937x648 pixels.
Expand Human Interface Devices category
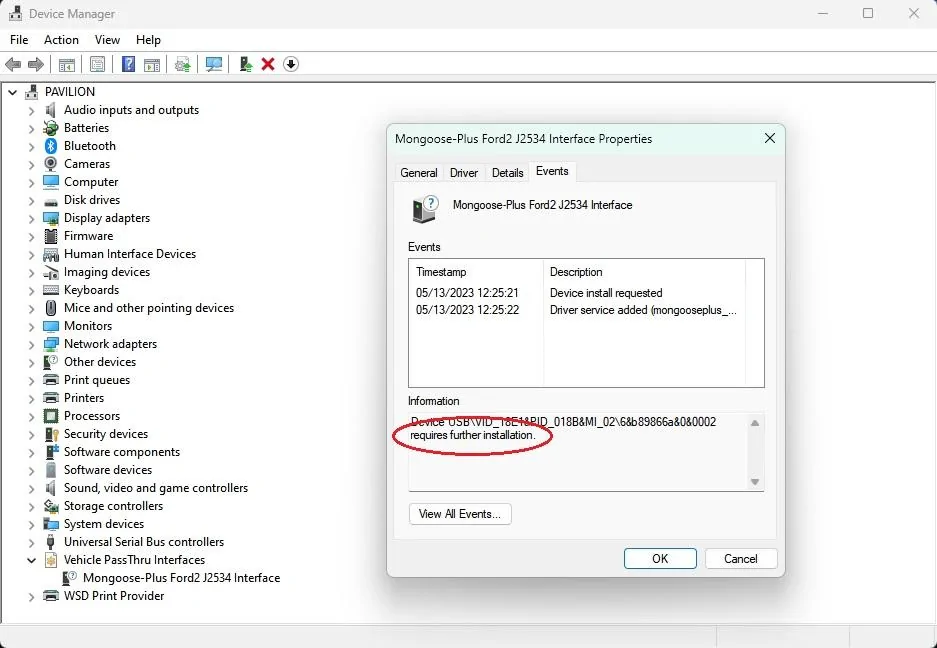click(x=32, y=255)
